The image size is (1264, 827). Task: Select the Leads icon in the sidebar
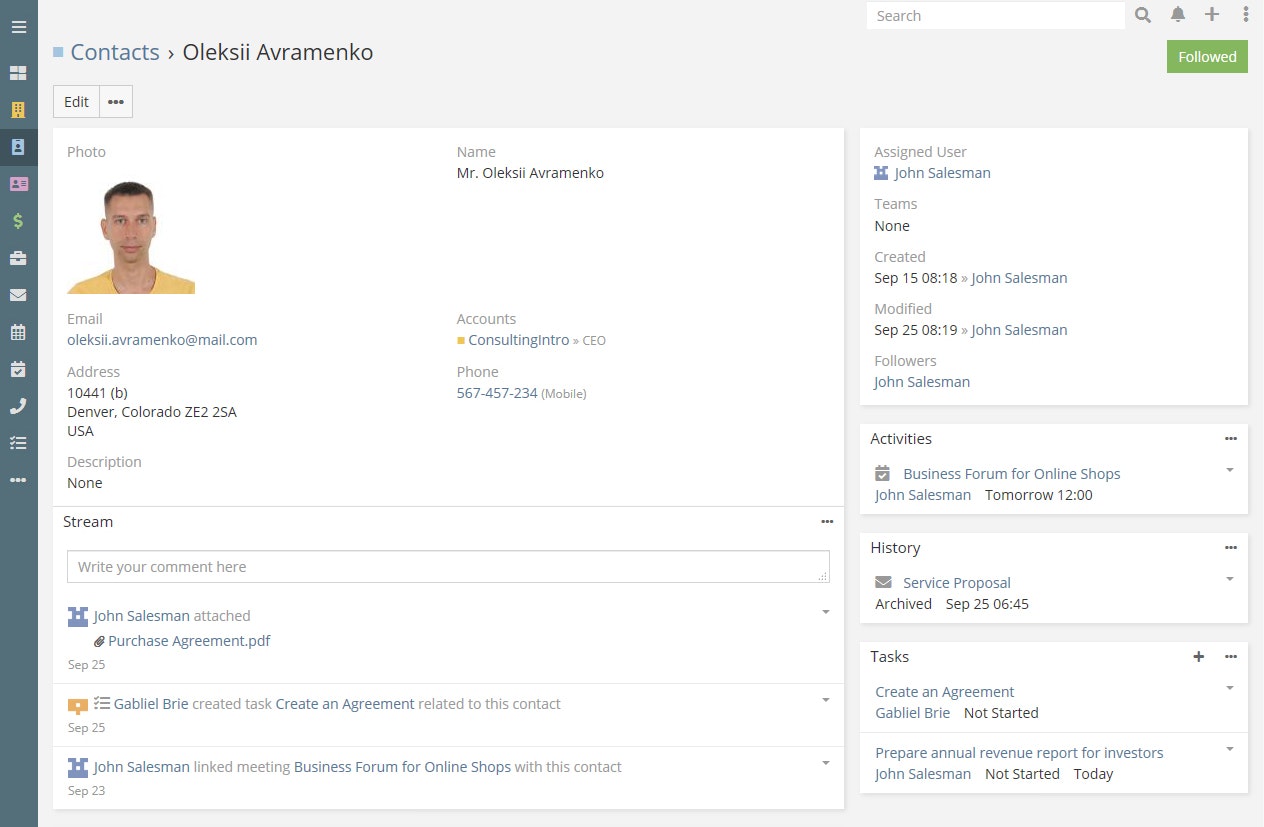[x=18, y=184]
